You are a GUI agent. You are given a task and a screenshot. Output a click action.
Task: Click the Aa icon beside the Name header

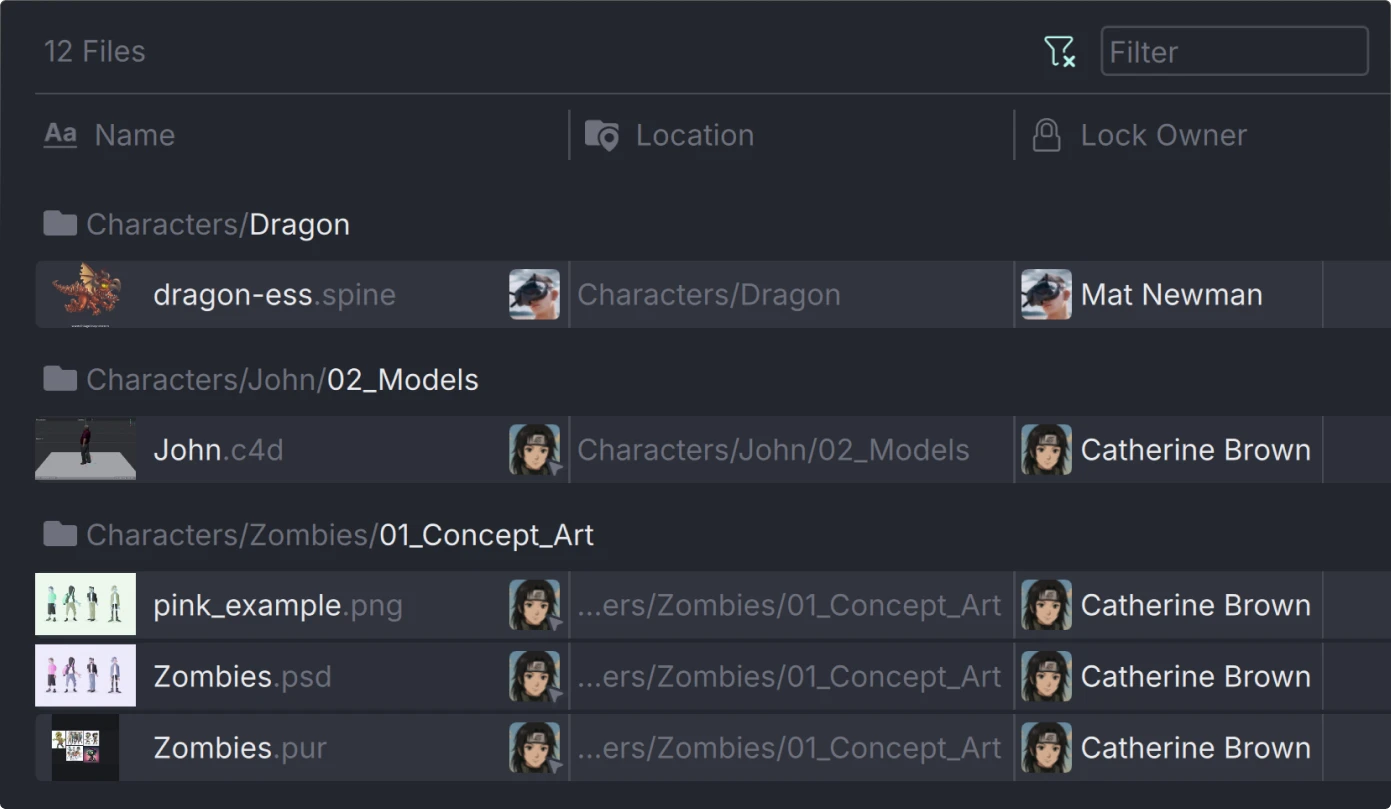[59, 135]
